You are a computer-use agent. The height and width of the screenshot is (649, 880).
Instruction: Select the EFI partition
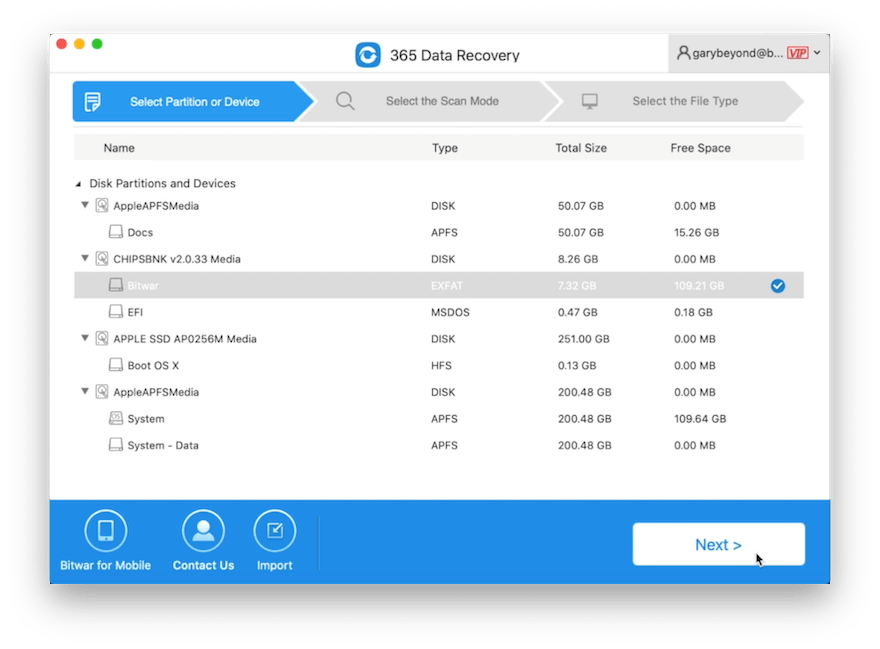[439, 312]
